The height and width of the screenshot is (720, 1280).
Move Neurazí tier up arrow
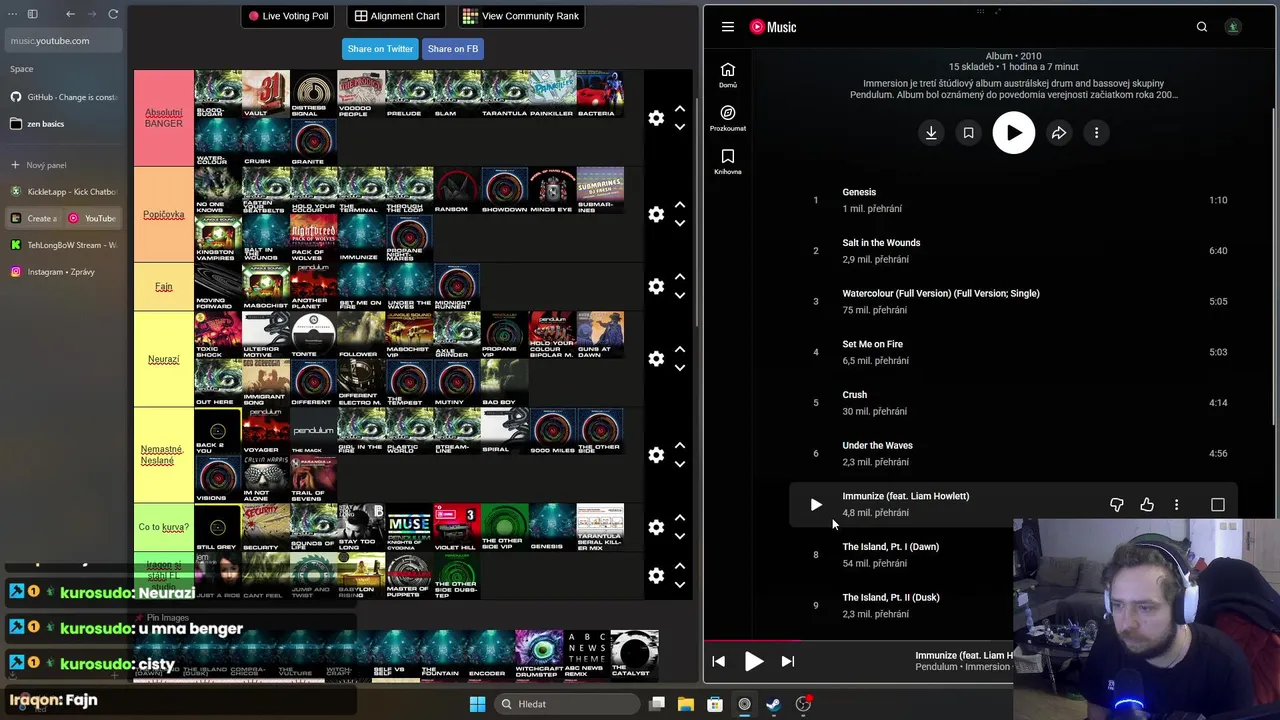(680, 349)
